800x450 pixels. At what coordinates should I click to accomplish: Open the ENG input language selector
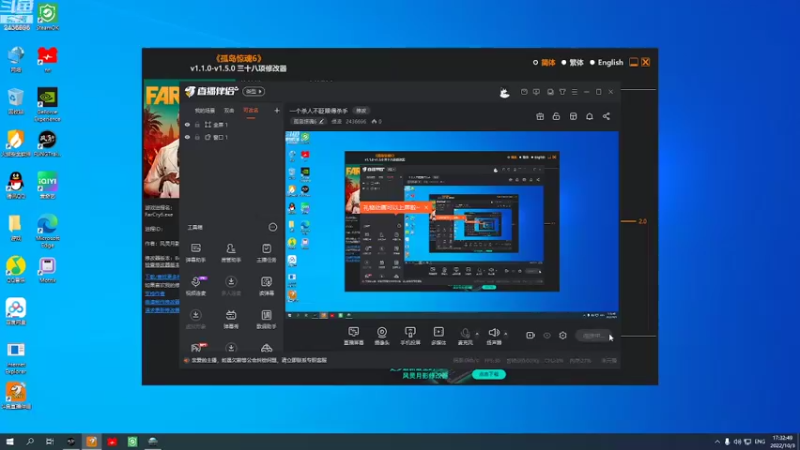click(760, 441)
